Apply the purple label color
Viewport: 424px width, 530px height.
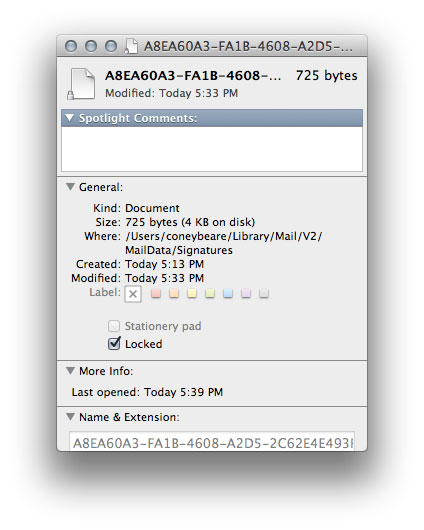246,293
